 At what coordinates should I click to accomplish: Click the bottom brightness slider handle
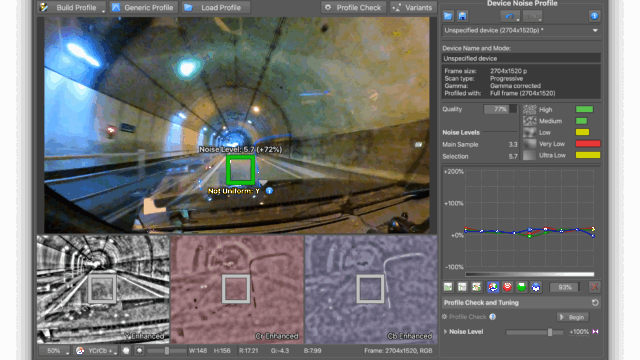click(x=167, y=351)
